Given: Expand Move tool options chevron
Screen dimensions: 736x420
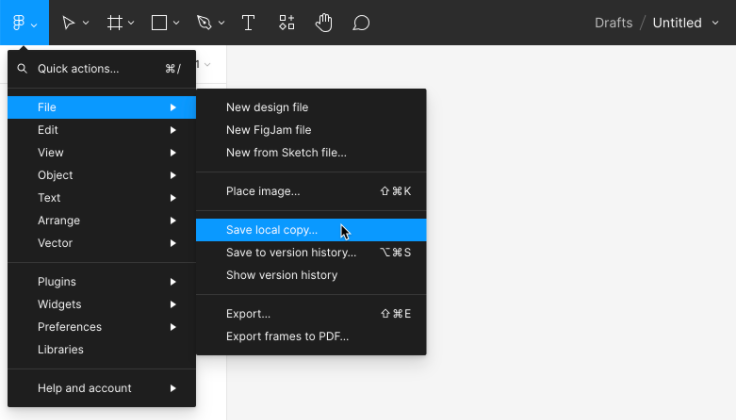Looking at the screenshot, I should click(86, 23).
